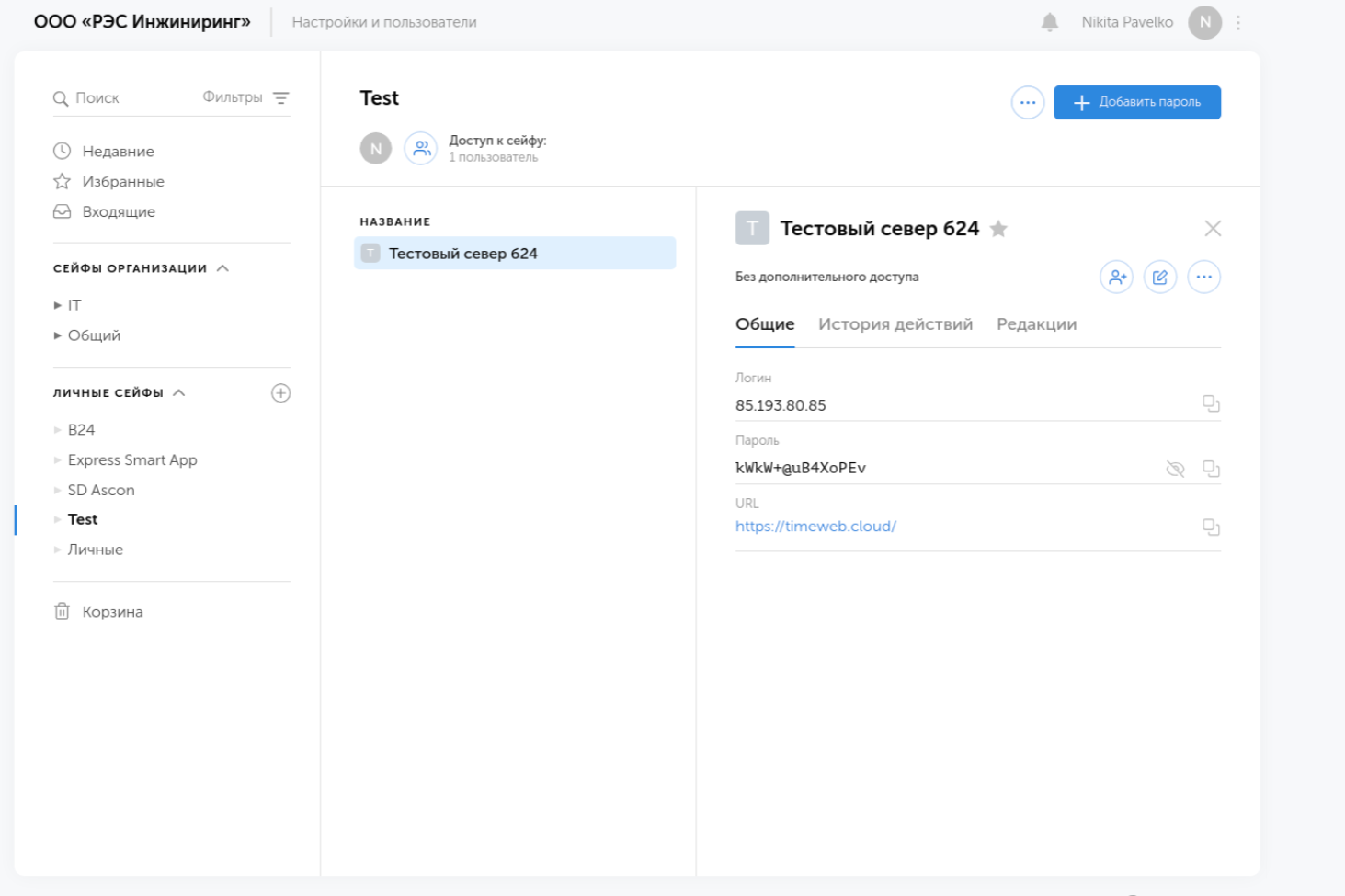Copy the password to clipboard
The height and width of the screenshot is (896, 1345).
(x=1210, y=469)
